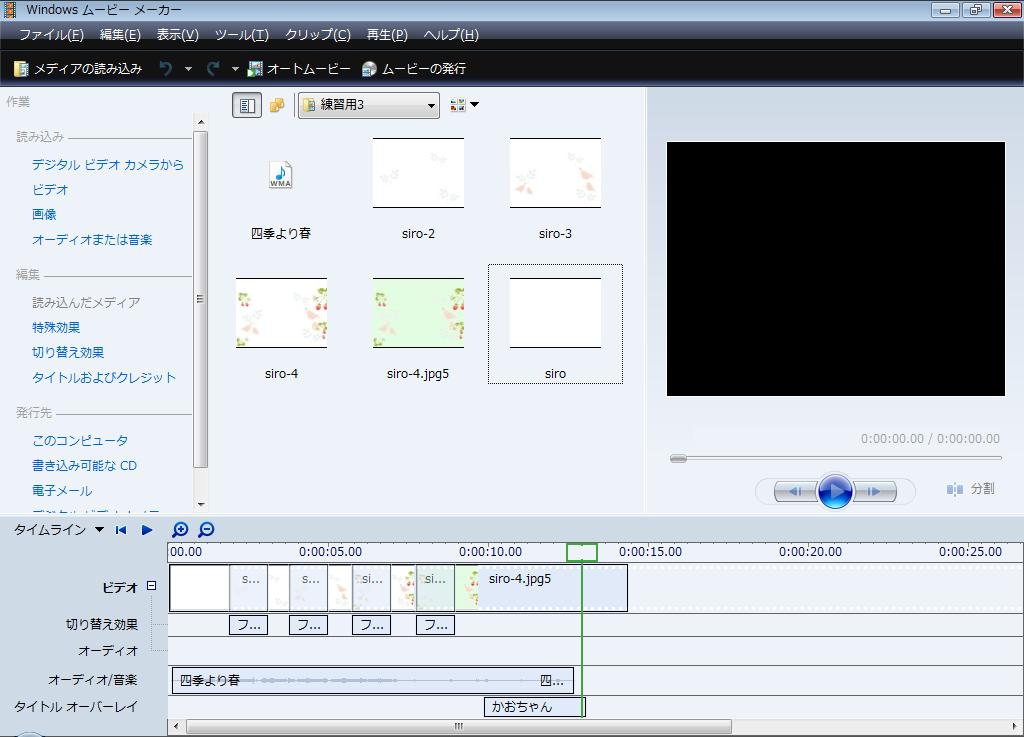Open the 再生(P) menu
The image size is (1024, 737).
387,35
